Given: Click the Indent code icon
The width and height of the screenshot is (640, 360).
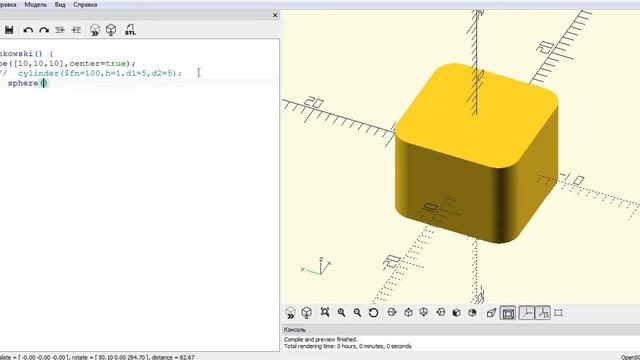Looking at the screenshot, I should click(76, 30).
